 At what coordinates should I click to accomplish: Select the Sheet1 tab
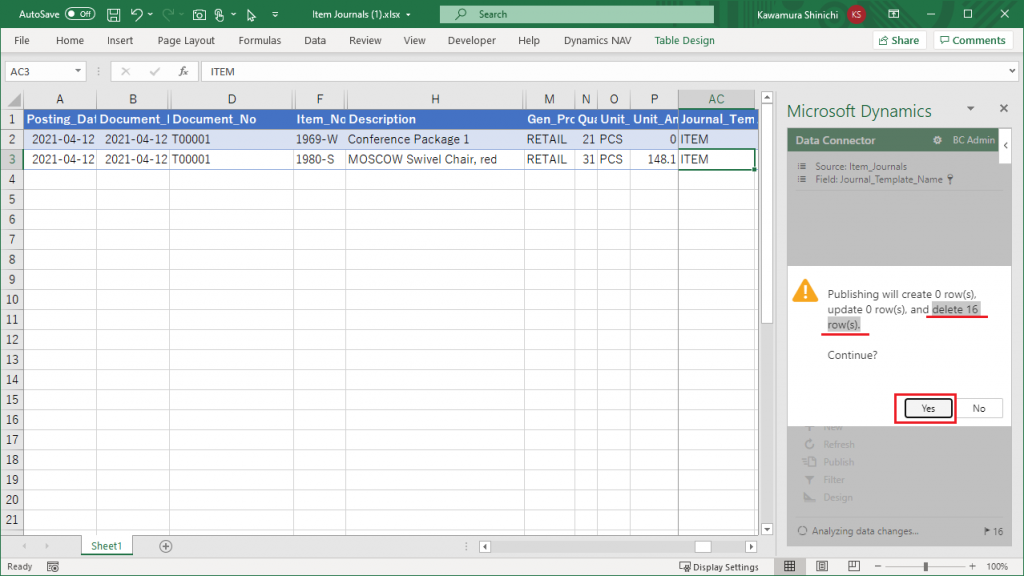106,546
